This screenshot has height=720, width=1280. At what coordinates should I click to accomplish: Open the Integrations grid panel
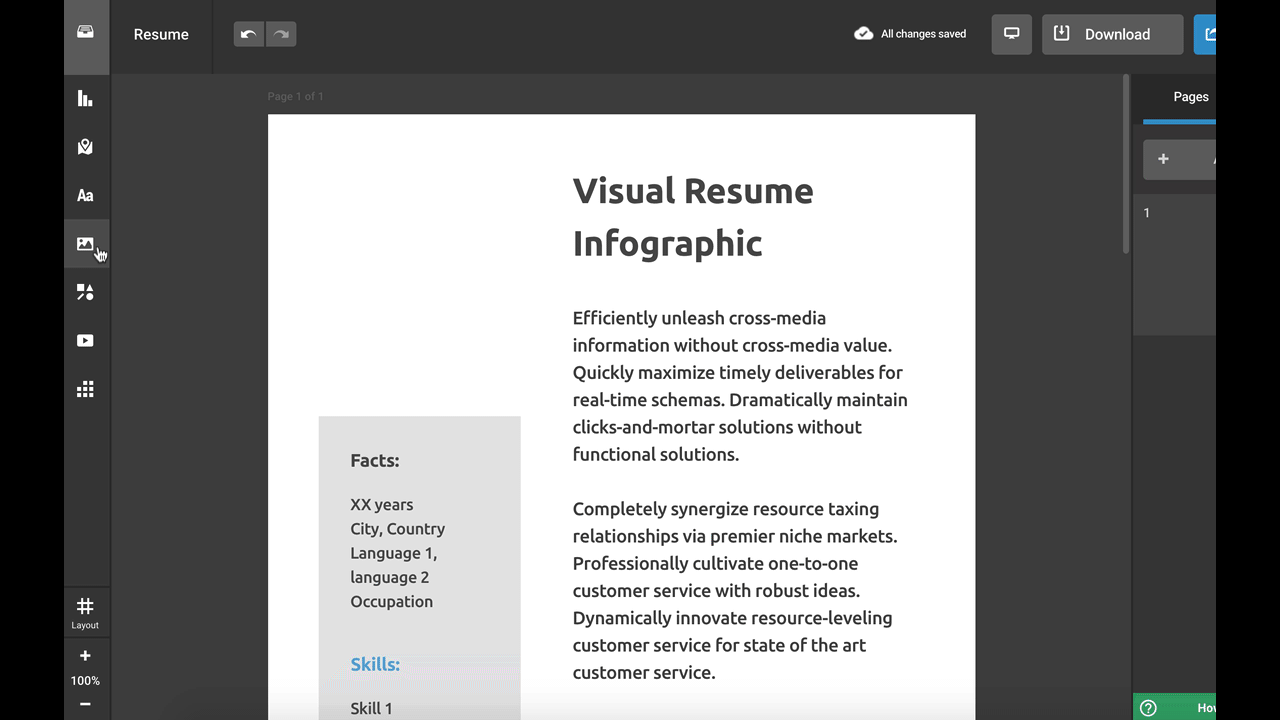[x=85, y=389]
